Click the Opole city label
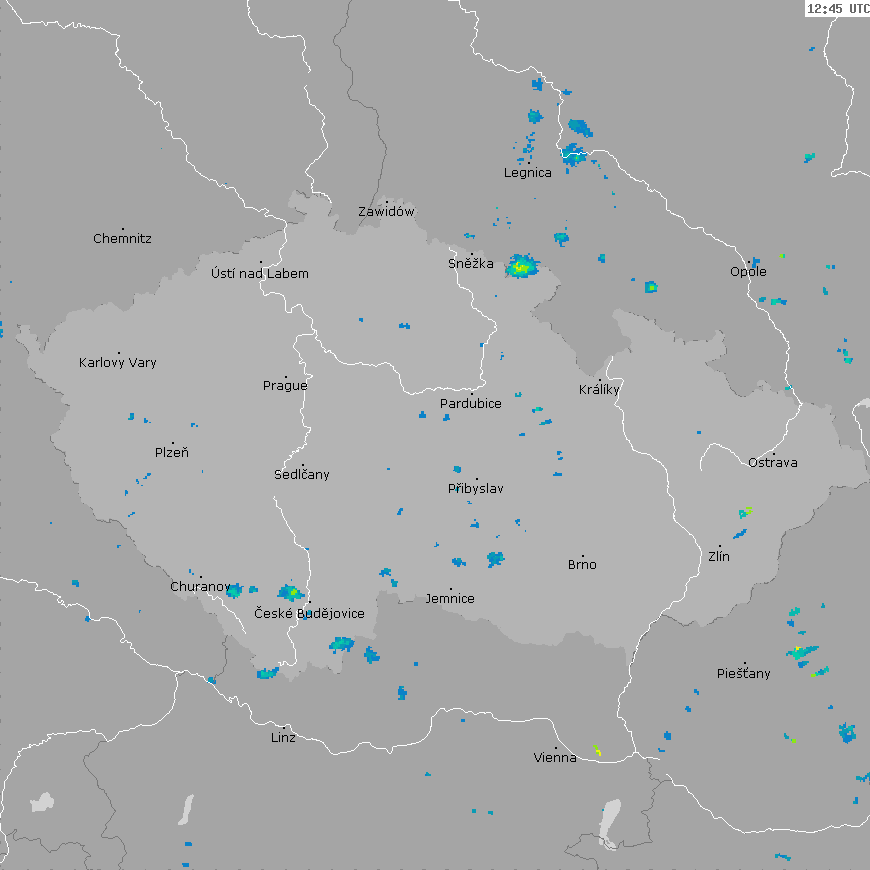The image size is (870, 870). [x=748, y=272]
